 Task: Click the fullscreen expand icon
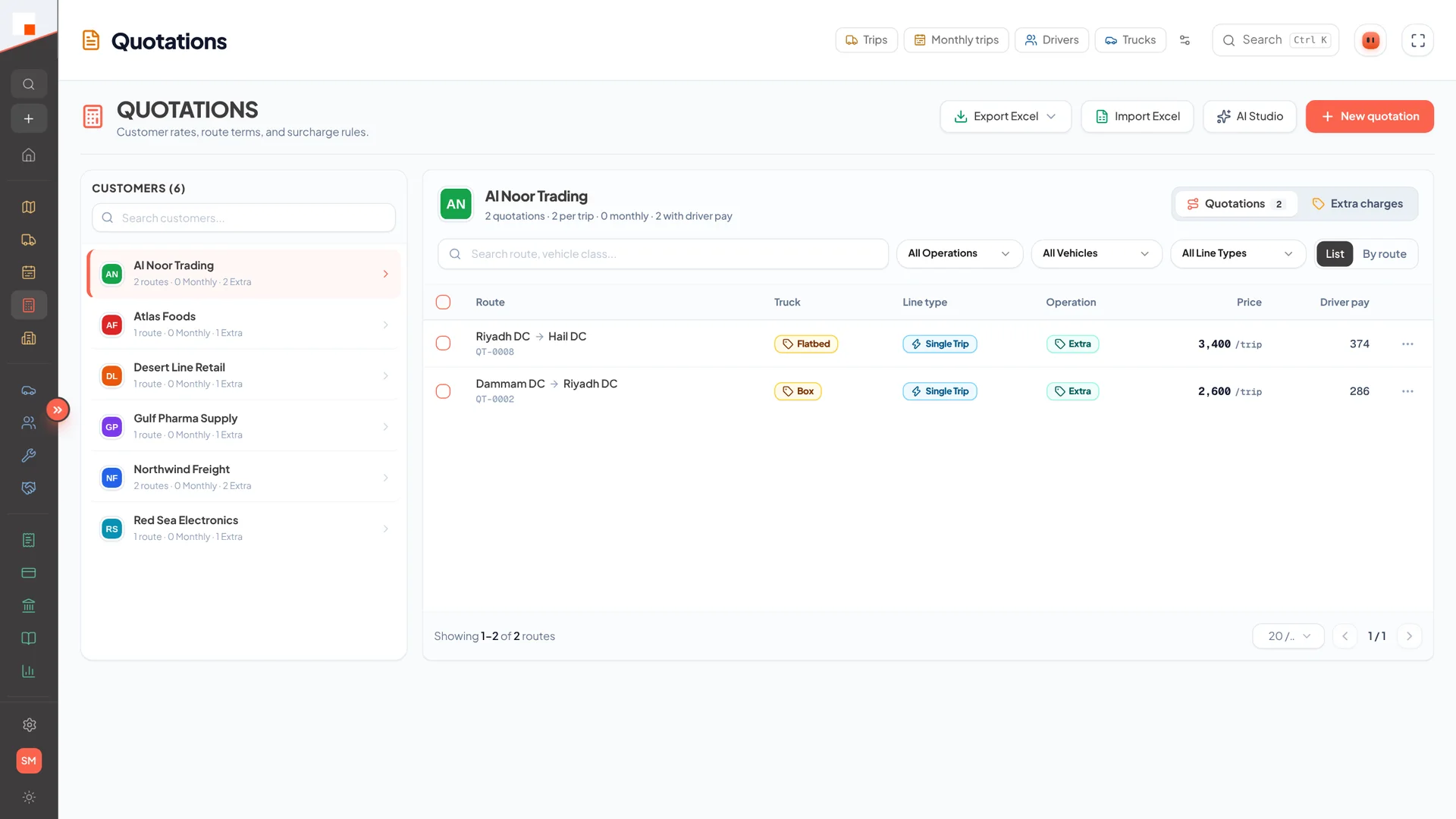[1418, 40]
